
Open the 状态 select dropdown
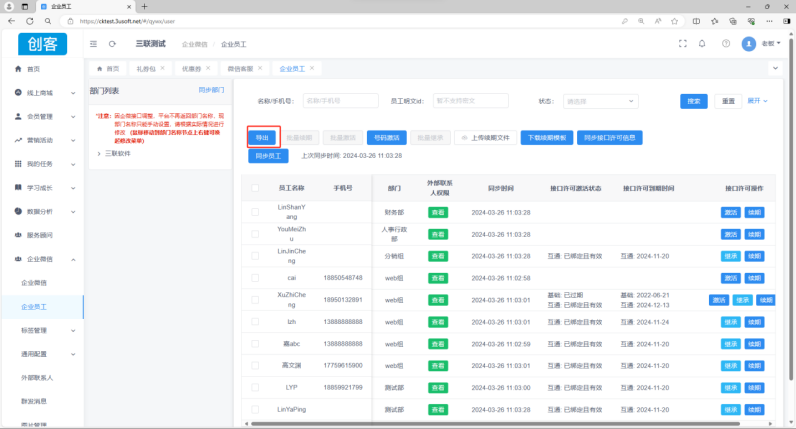pyautogui.click(x=600, y=101)
